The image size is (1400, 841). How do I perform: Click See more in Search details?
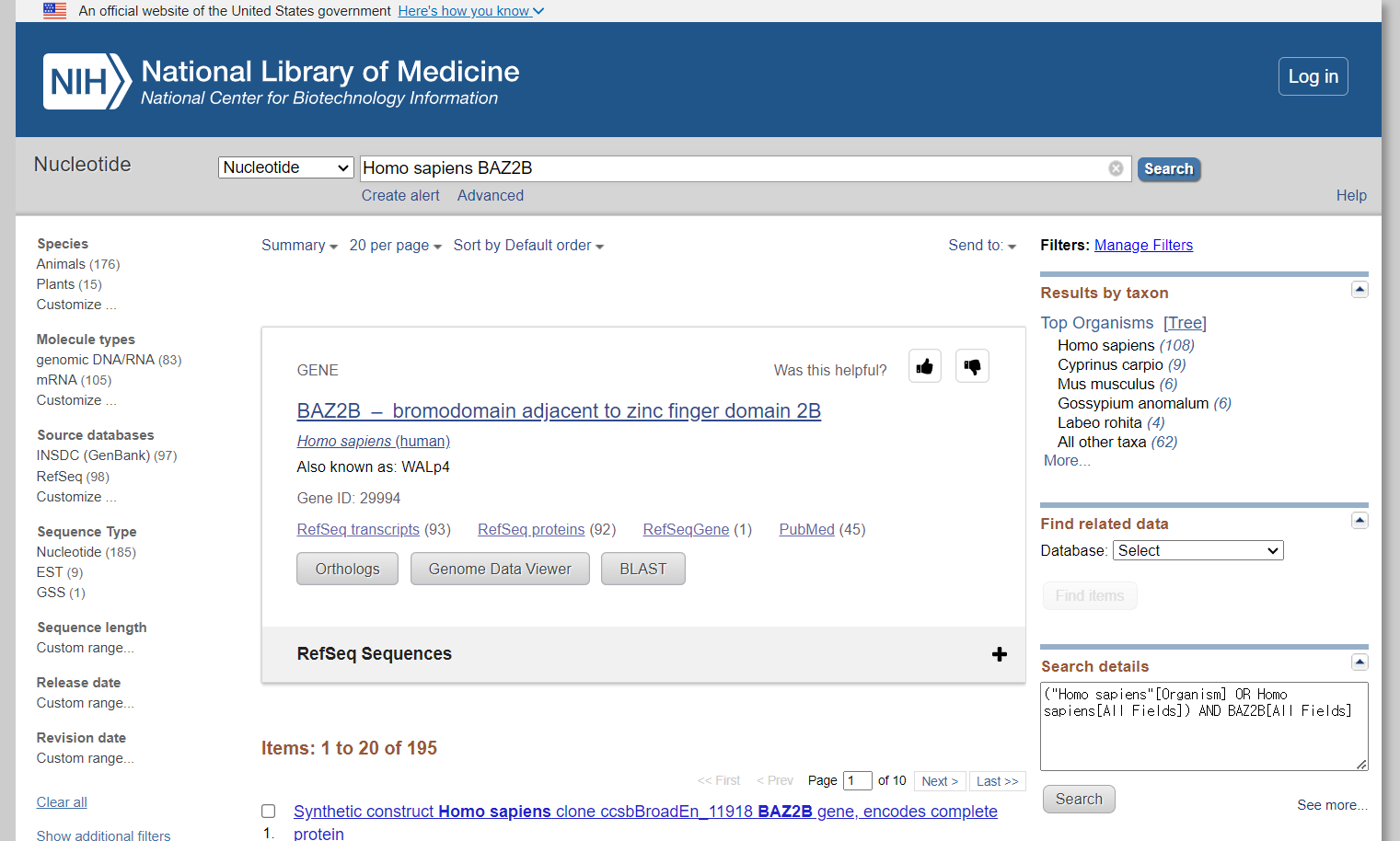[x=1332, y=805]
